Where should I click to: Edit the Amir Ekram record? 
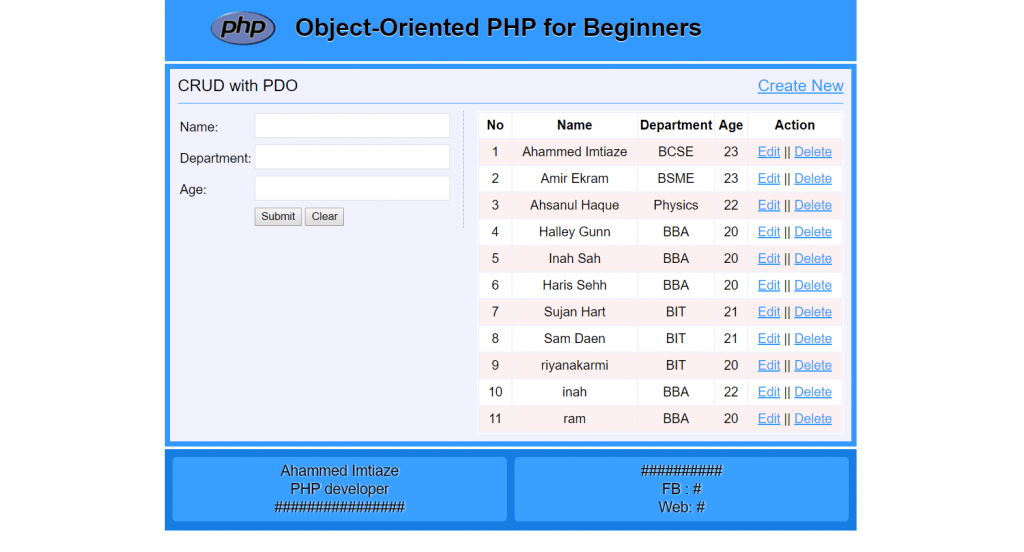tap(769, 178)
